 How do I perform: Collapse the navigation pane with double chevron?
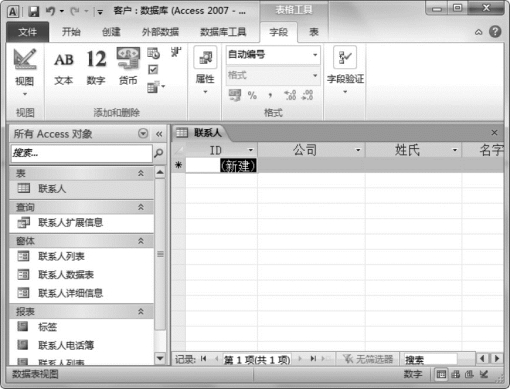pyautogui.click(x=159, y=134)
